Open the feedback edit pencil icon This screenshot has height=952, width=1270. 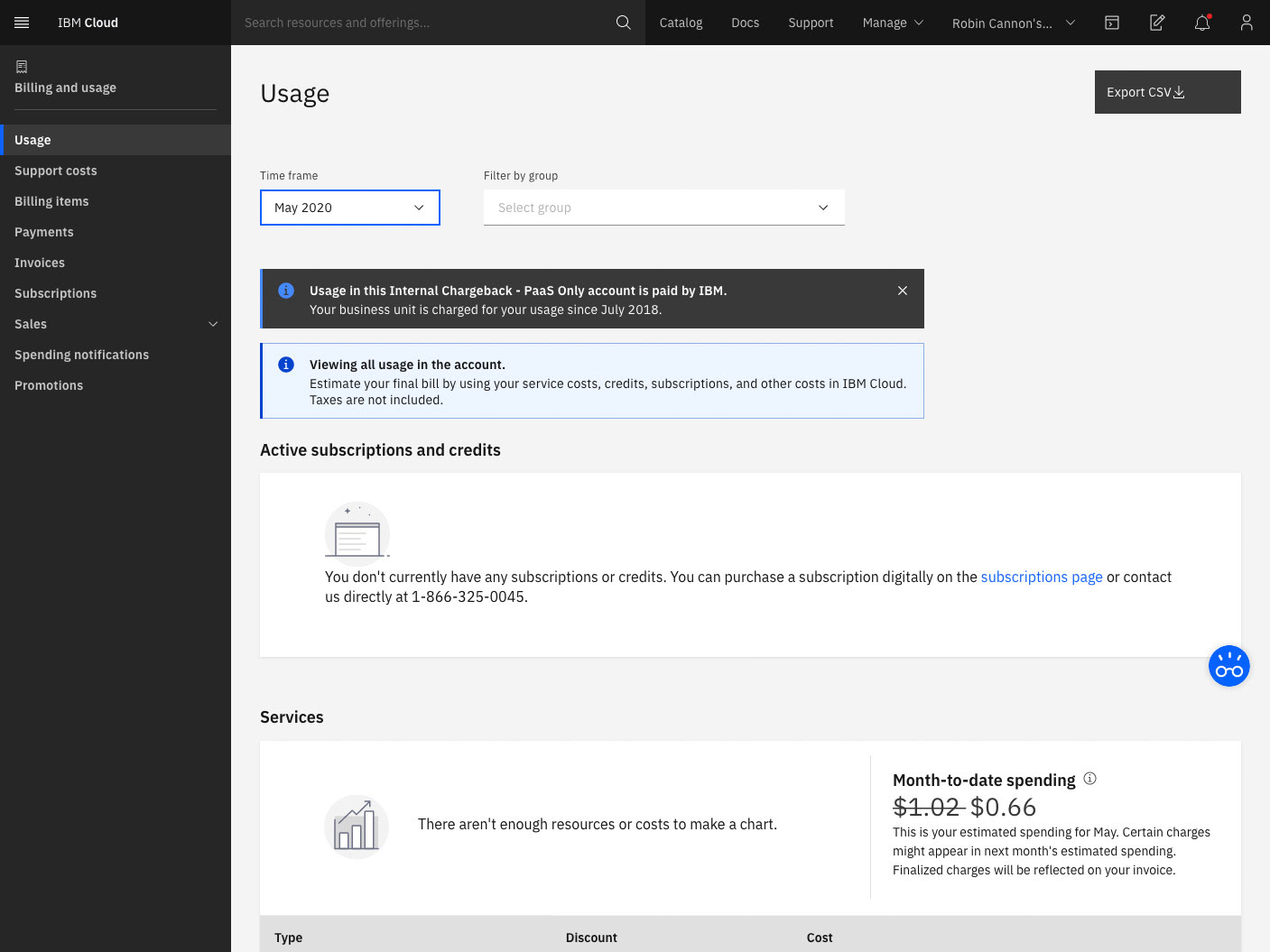[x=1157, y=23]
